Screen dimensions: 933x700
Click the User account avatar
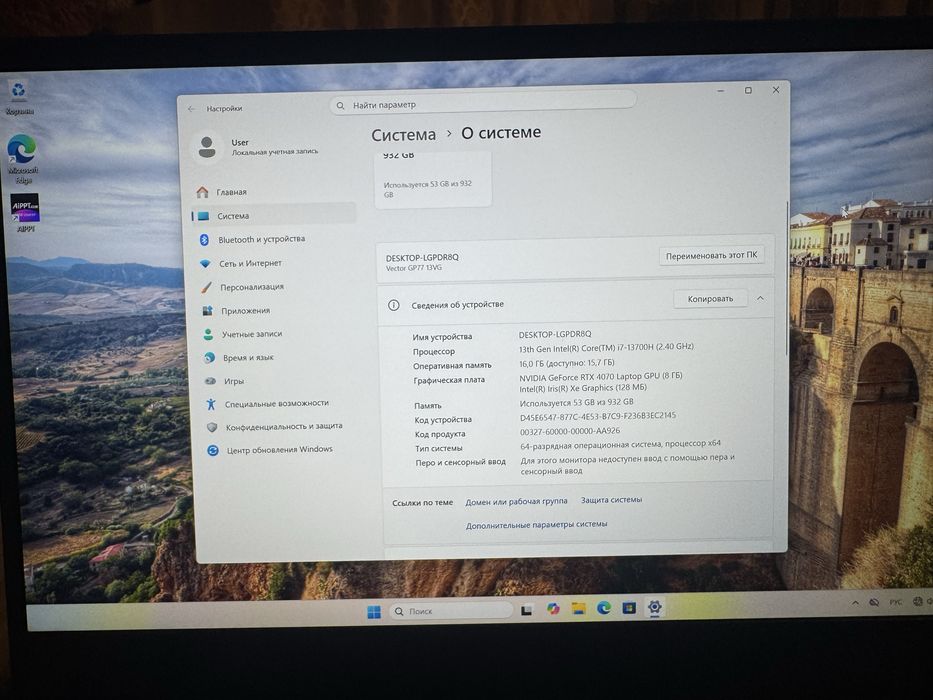tap(207, 146)
